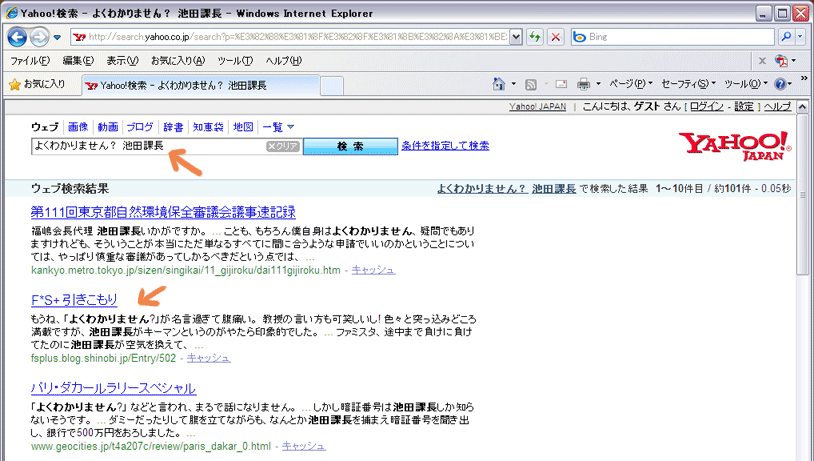Open the 条件を指定して検索 link
The image size is (814, 461).
[x=445, y=146]
